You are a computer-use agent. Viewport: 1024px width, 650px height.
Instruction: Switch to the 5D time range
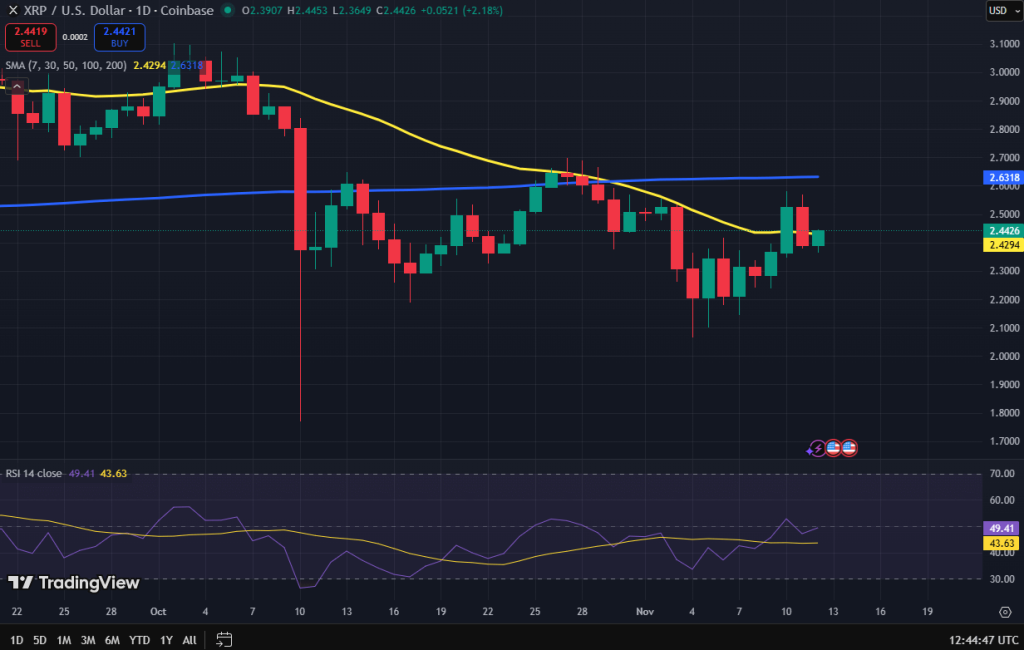pyautogui.click(x=40, y=640)
